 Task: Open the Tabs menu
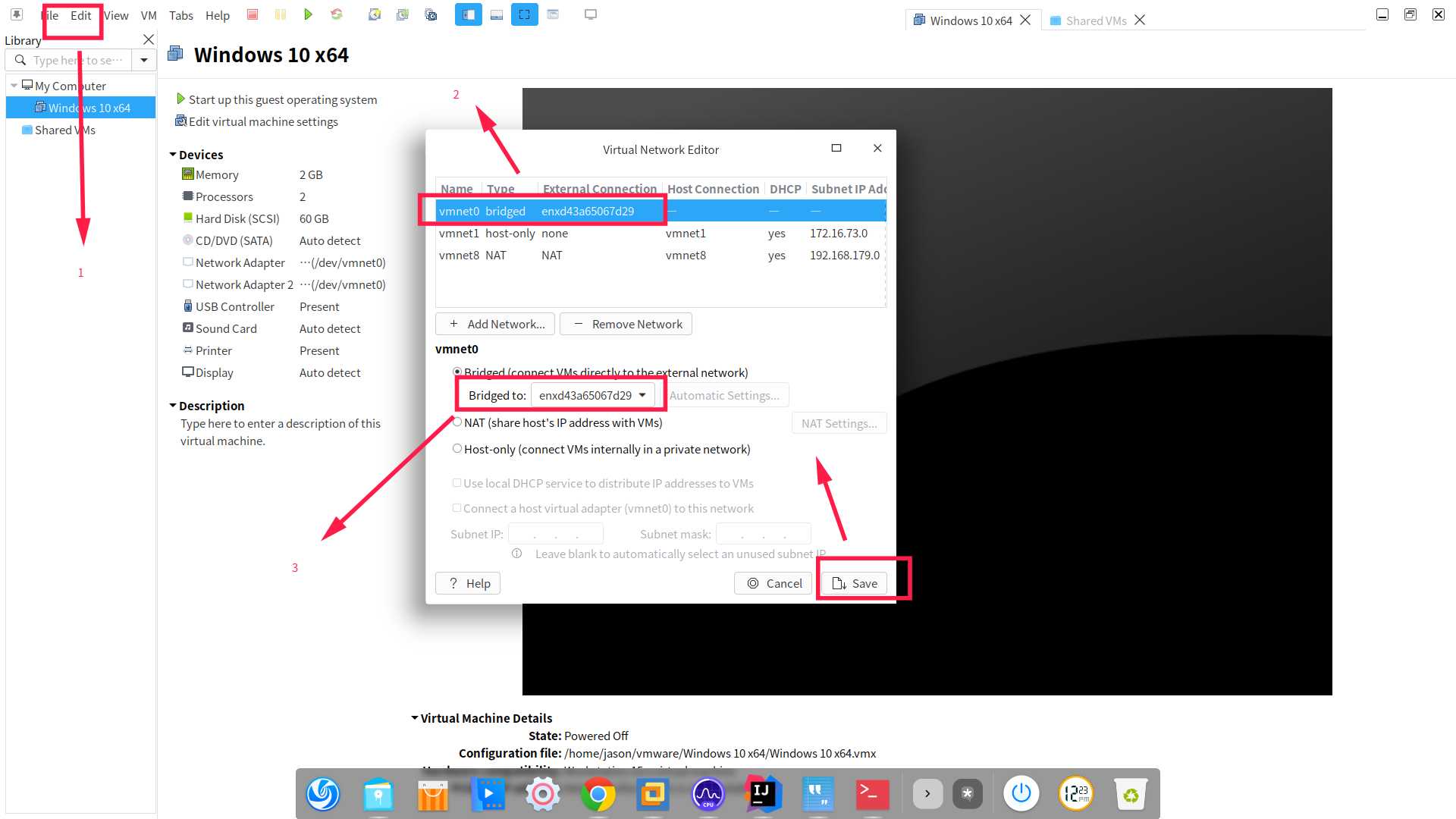181,15
